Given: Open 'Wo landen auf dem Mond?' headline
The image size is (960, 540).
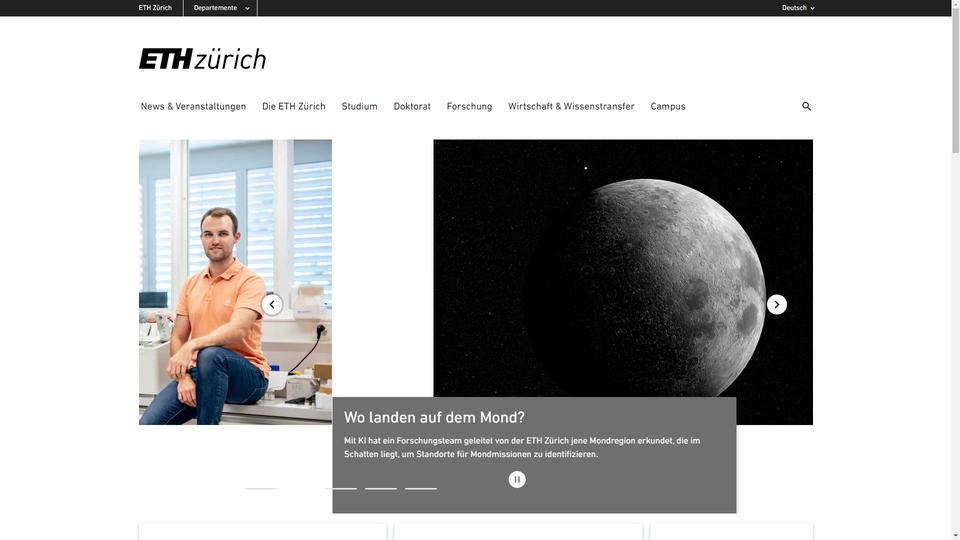Looking at the screenshot, I should click(434, 418).
